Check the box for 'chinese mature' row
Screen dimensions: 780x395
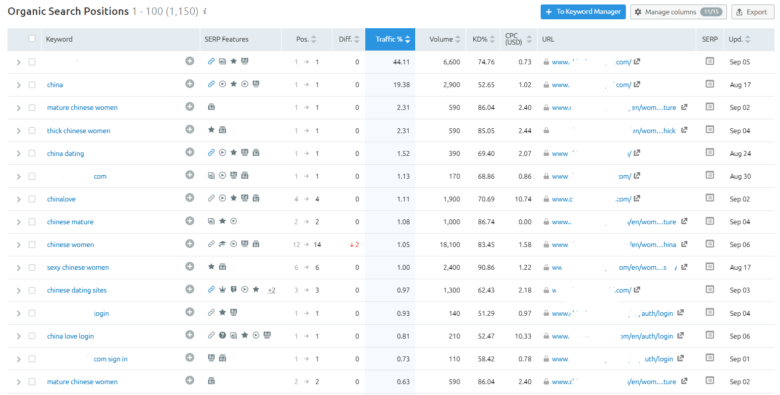32,222
